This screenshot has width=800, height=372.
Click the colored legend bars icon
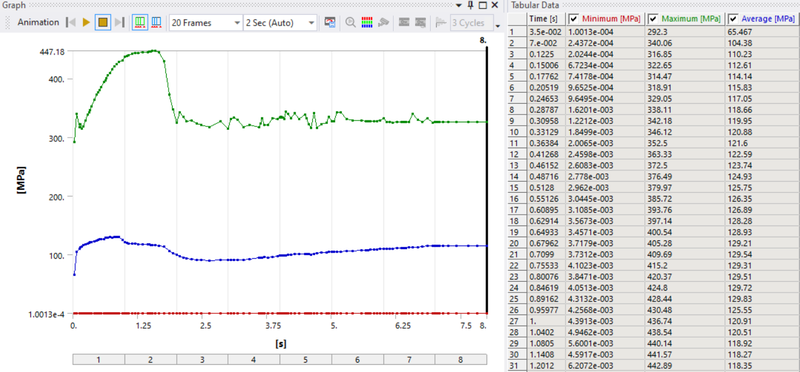coord(367,22)
